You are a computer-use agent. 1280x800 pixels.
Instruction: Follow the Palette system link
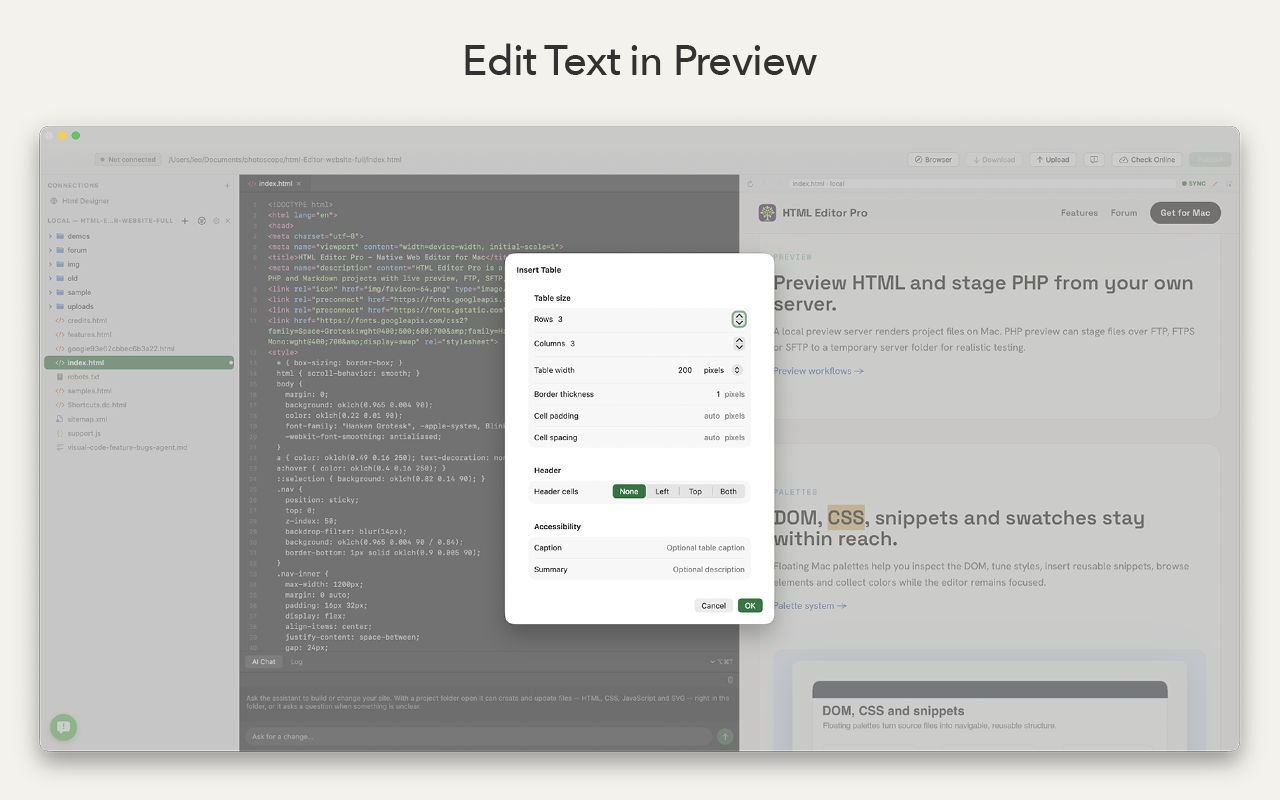point(810,606)
